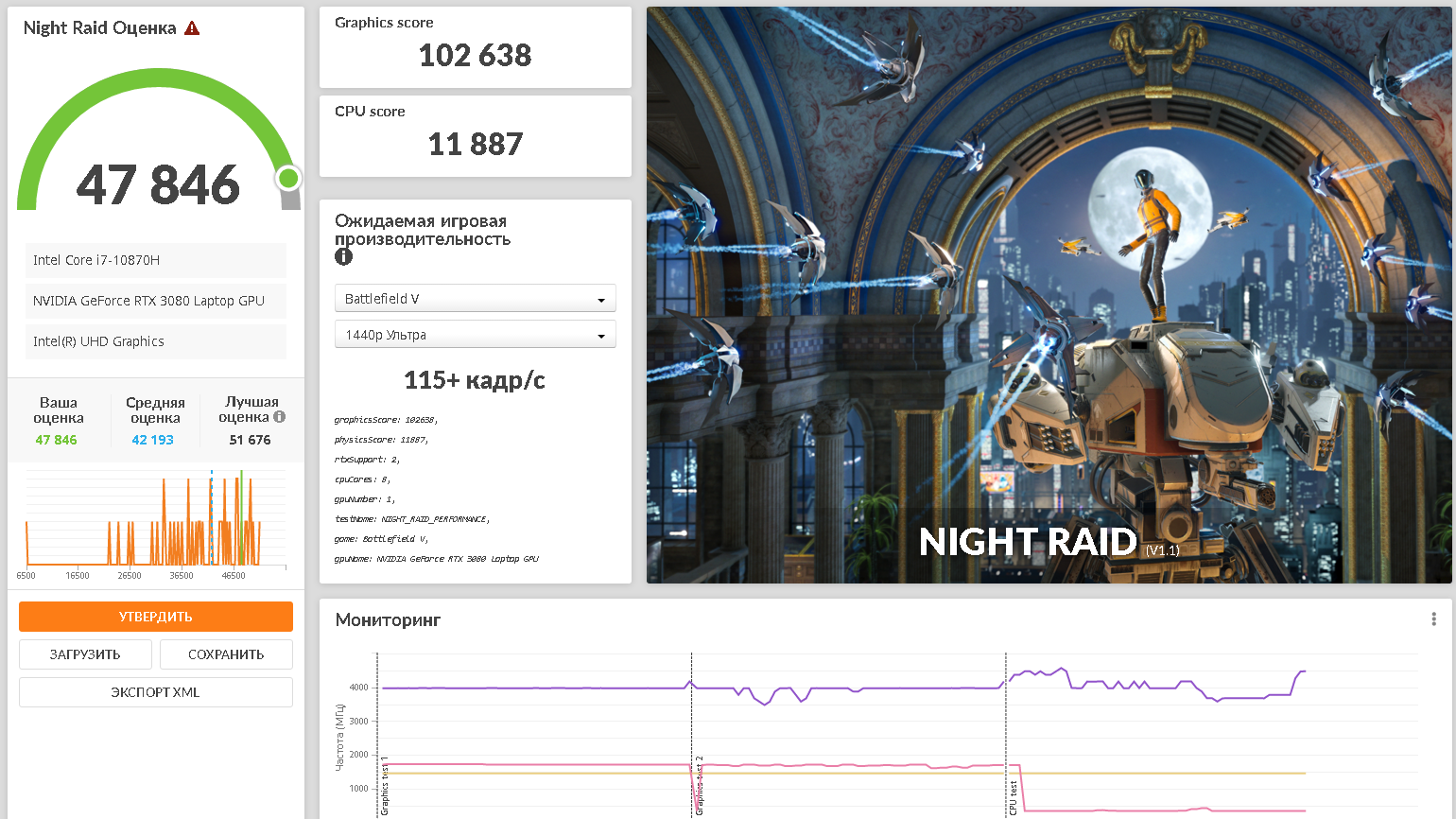Open the Battlefield V game dropdown
Viewport: 1456px width, 819px height.
(x=476, y=299)
